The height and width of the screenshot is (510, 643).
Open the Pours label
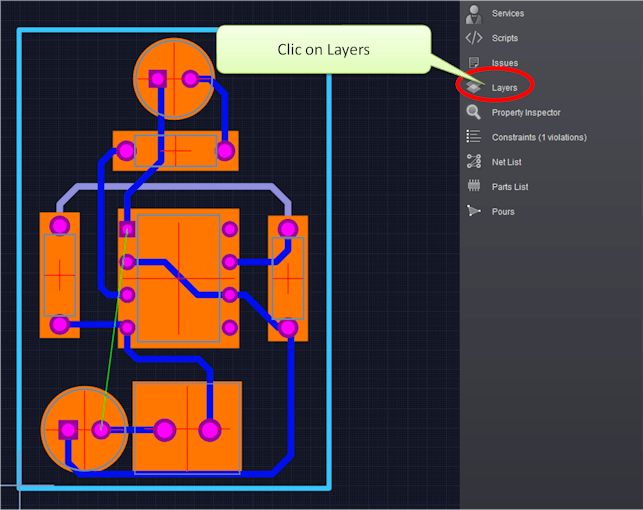(x=503, y=212)
